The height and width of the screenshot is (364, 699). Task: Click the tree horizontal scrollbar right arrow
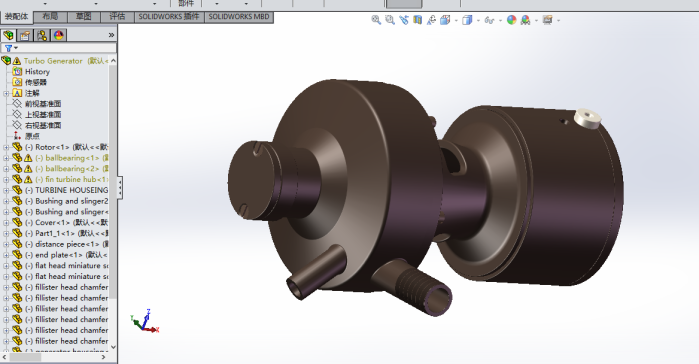point(103,357)
